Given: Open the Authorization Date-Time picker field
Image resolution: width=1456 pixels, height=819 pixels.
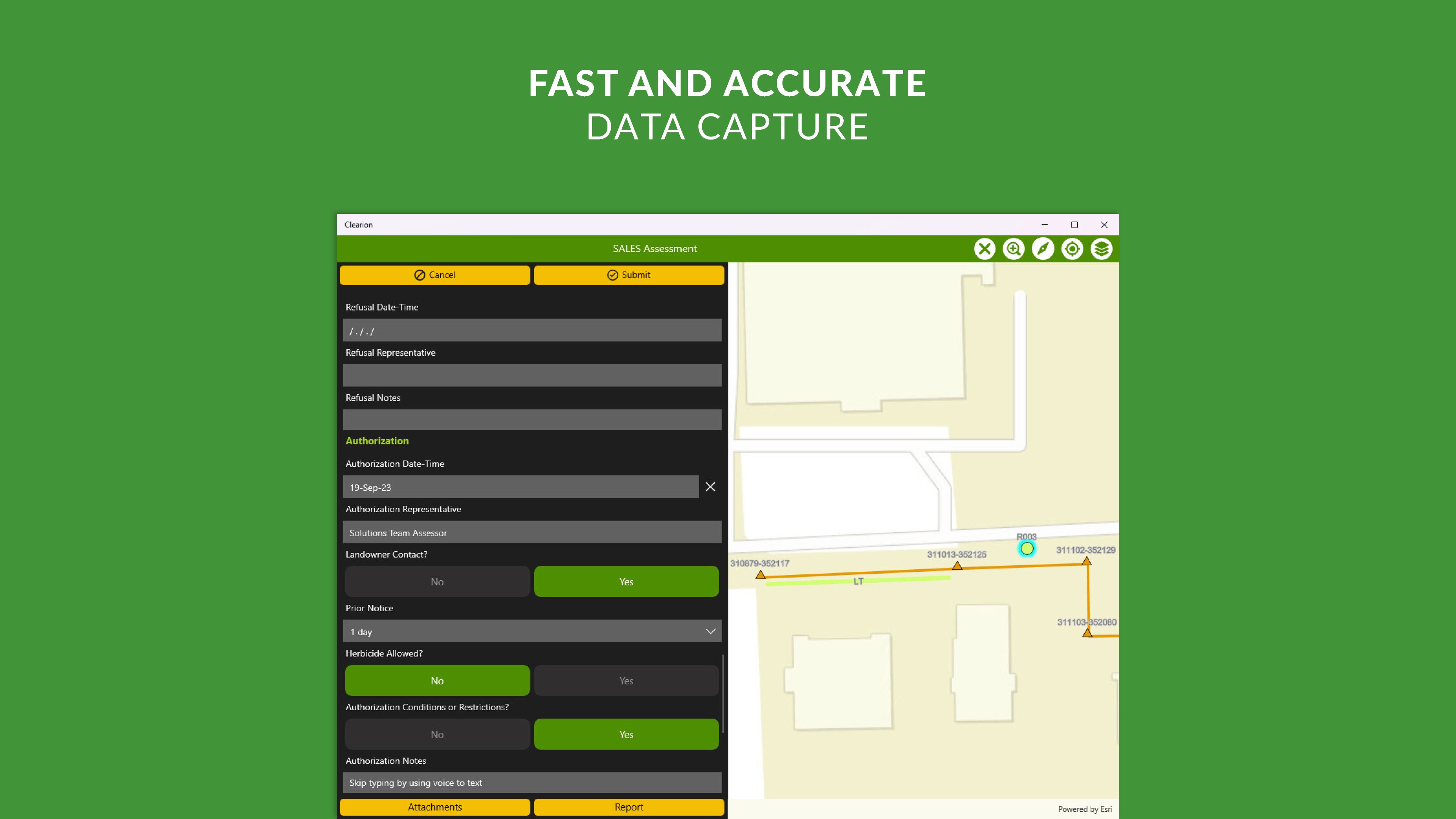Looking at the screenshot, I should [520, 487].
